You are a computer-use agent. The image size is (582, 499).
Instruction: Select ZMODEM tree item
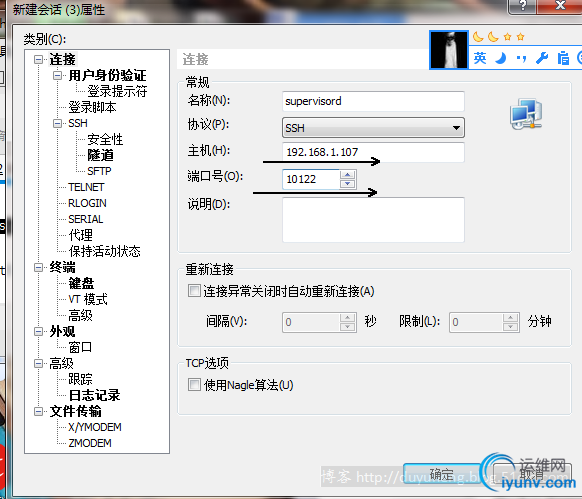(90, 443)
